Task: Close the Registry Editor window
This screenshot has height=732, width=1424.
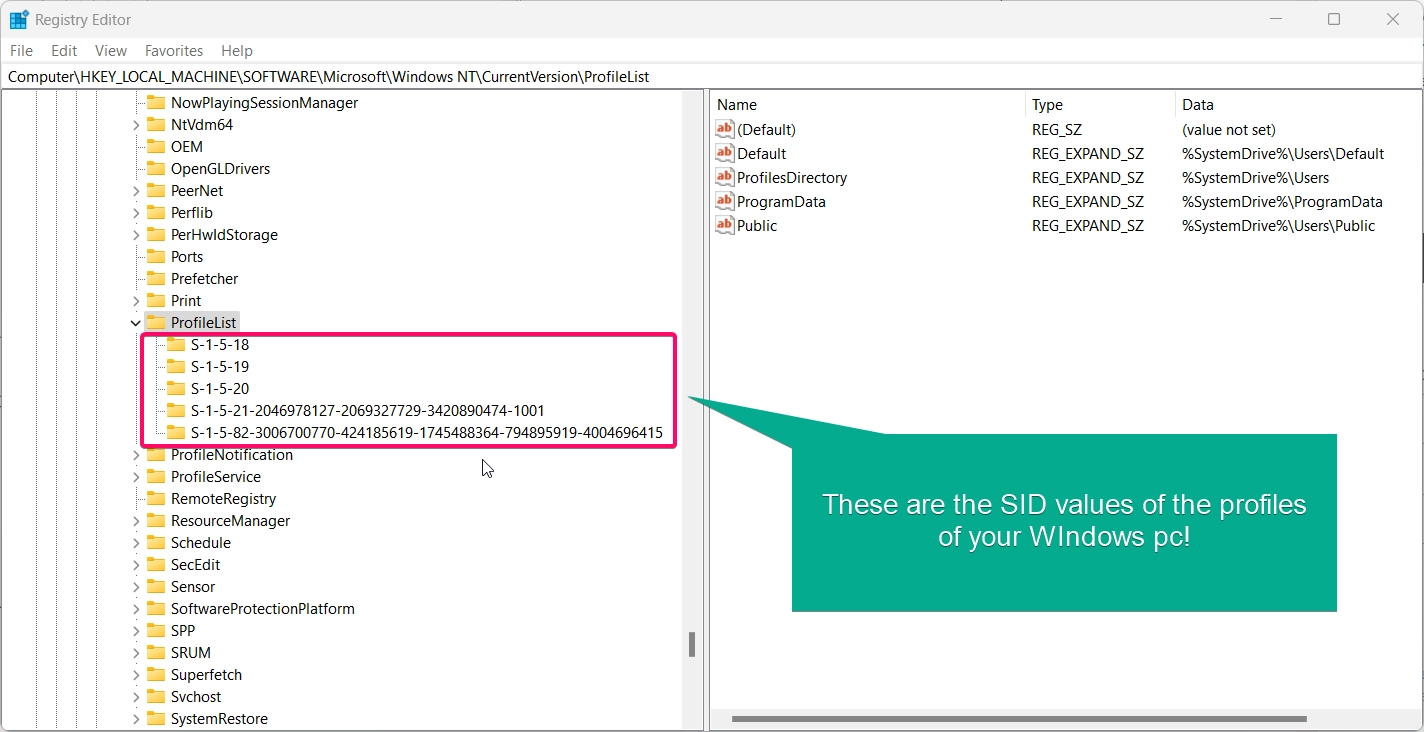Action: click(x=1393, y=19)
